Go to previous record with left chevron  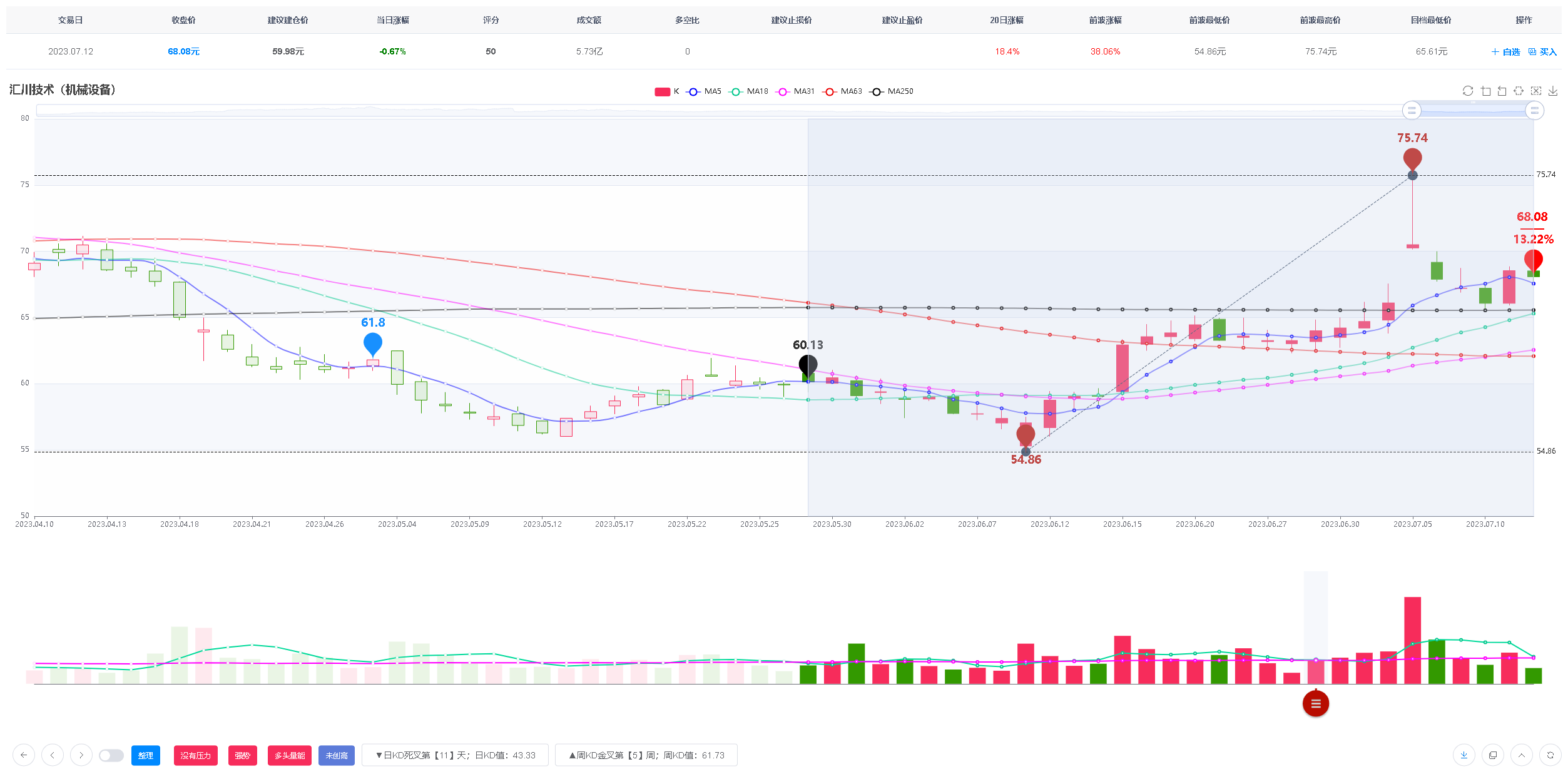tap(53, 755)
